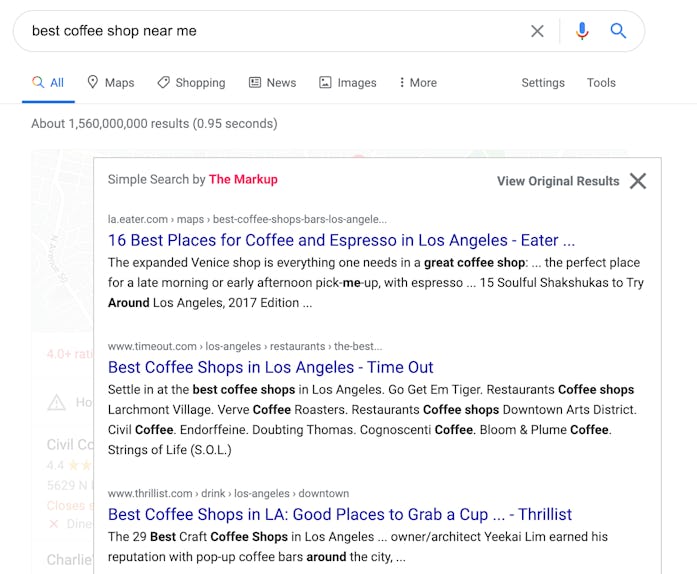The width and height of the screenshot is (697, 574).
Task: Click the Civil Co listing behind the overlay
Action: tap(70, 445)
